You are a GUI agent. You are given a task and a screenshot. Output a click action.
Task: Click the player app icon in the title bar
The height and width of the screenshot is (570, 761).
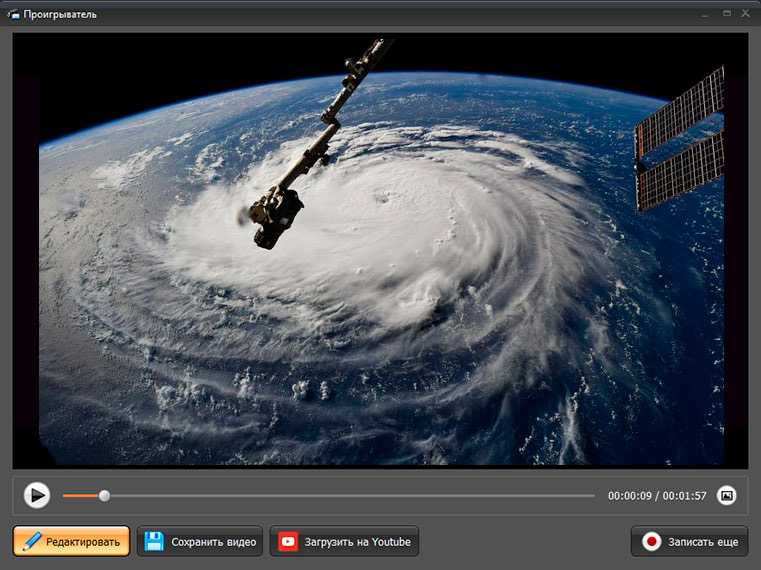13,14
